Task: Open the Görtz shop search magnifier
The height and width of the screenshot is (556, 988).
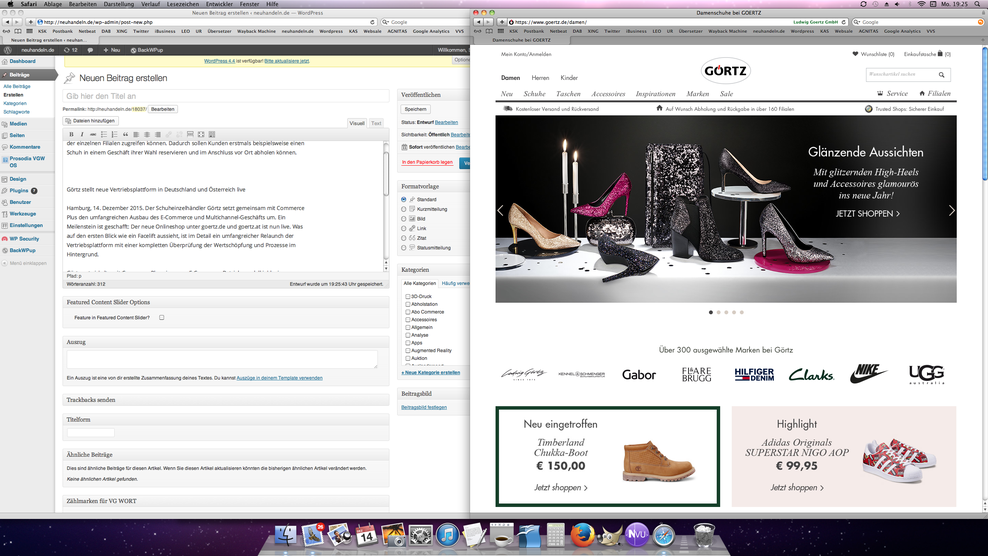Action: [941, 74]
